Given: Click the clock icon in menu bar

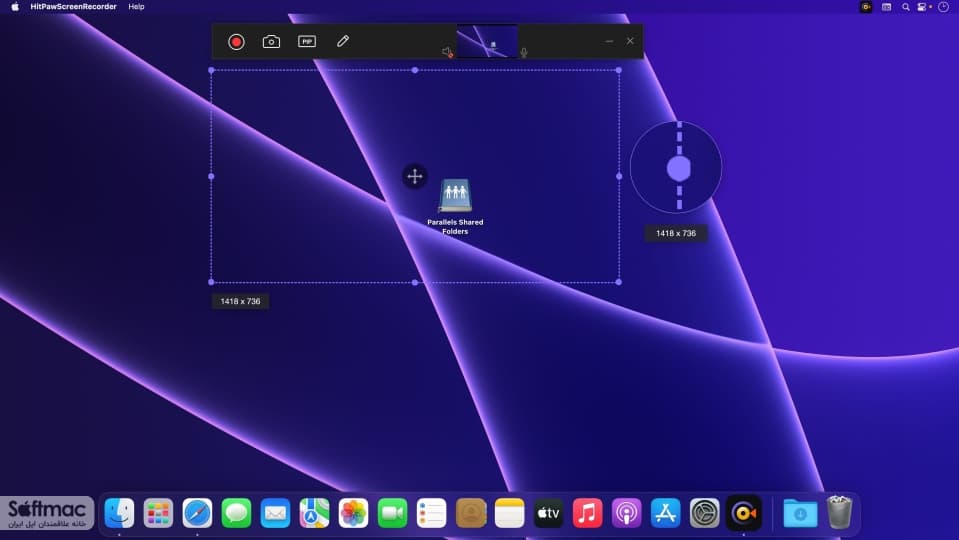Looking at the screenshot, I should pyautogui.click(x=944, y=7).
